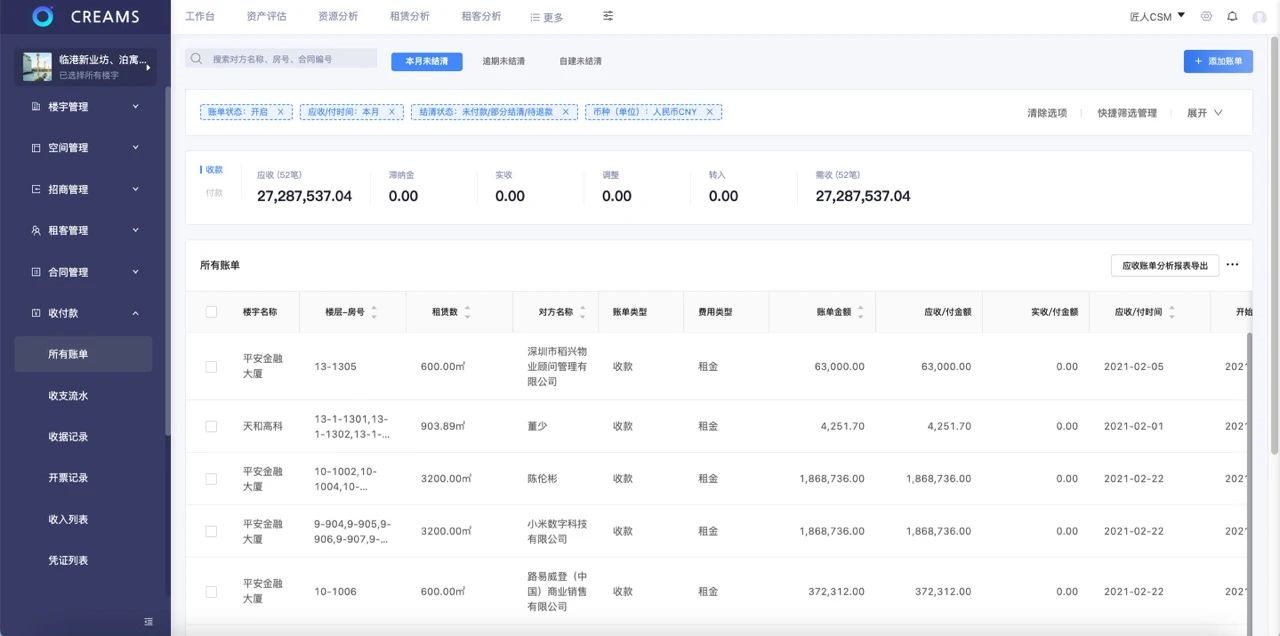The width and height of the screenshot is (1280, 636).
Task: Go to 工作台 in top navigation
Action: pyautogui.click(x=199, y=17)
